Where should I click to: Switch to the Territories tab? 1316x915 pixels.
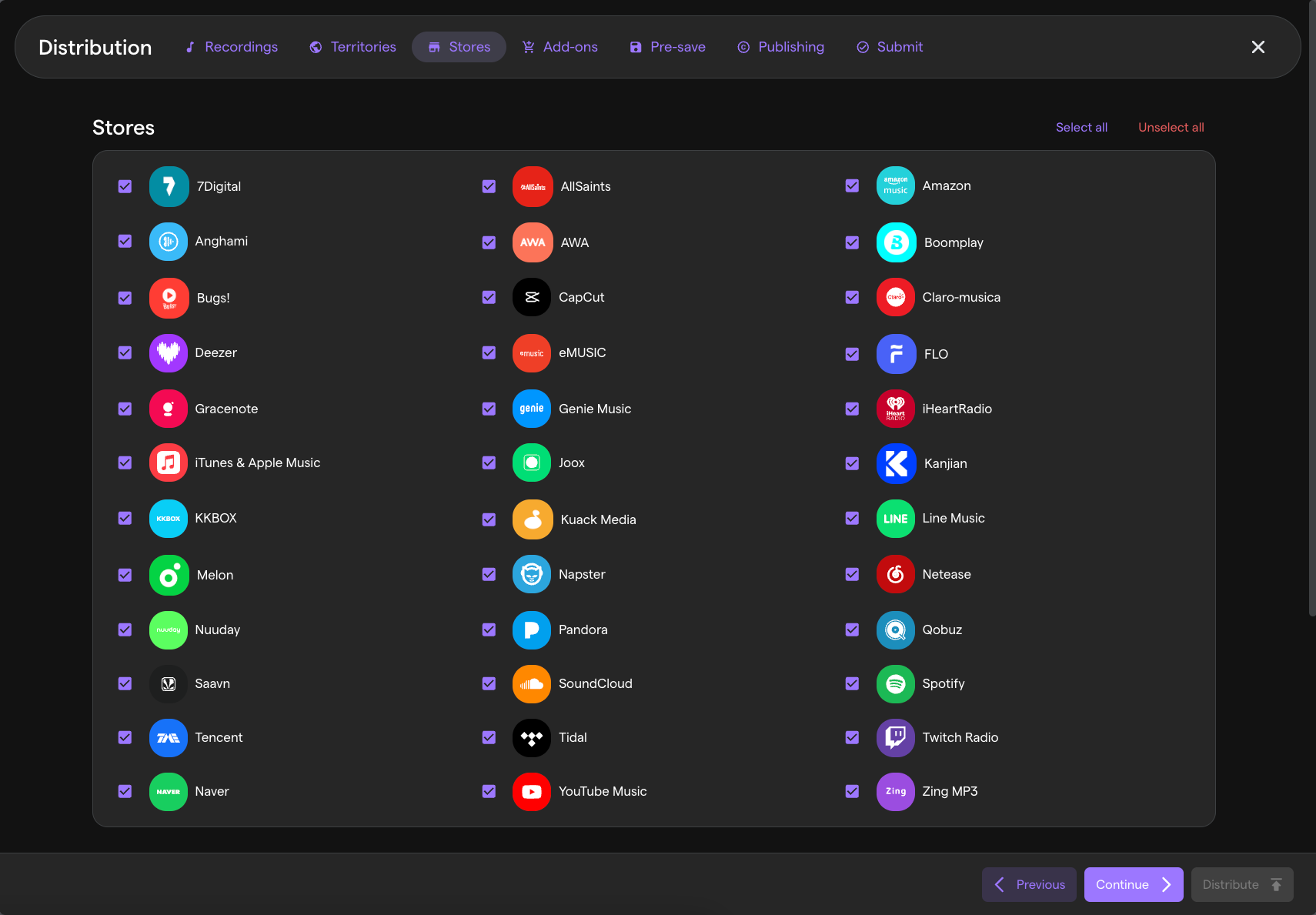click(353, 47)
